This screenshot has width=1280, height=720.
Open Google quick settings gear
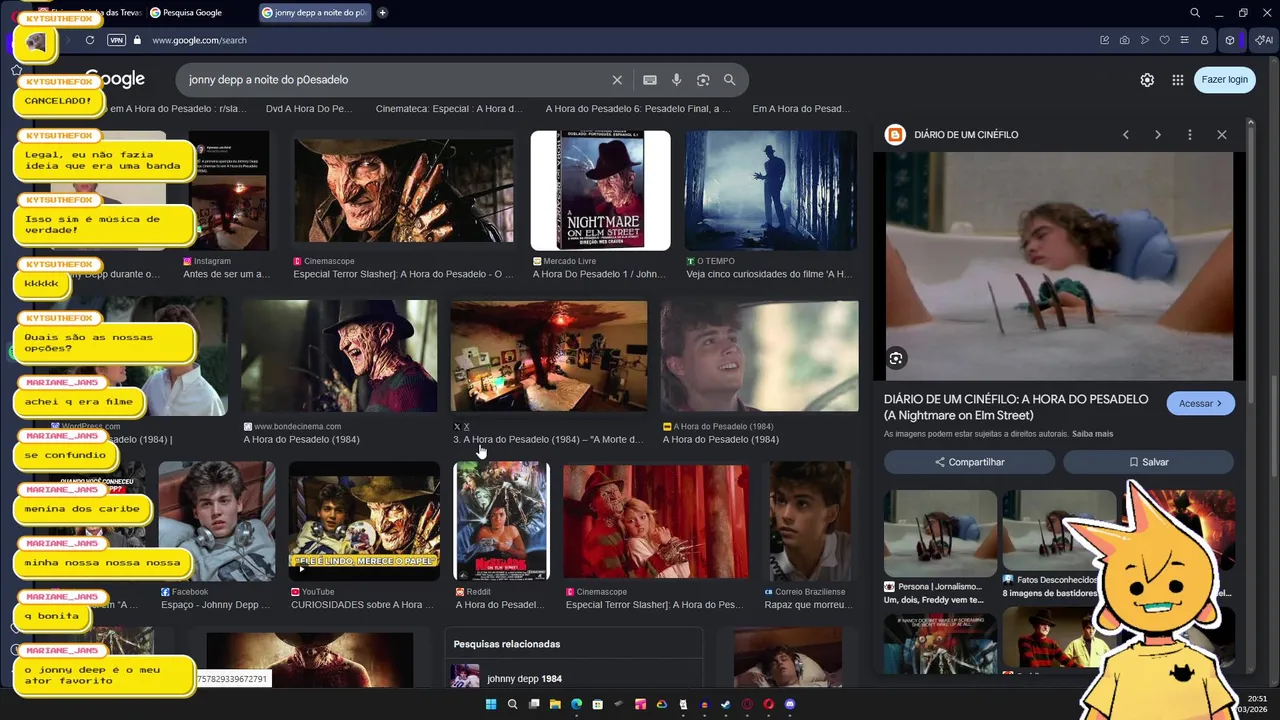1147,80
